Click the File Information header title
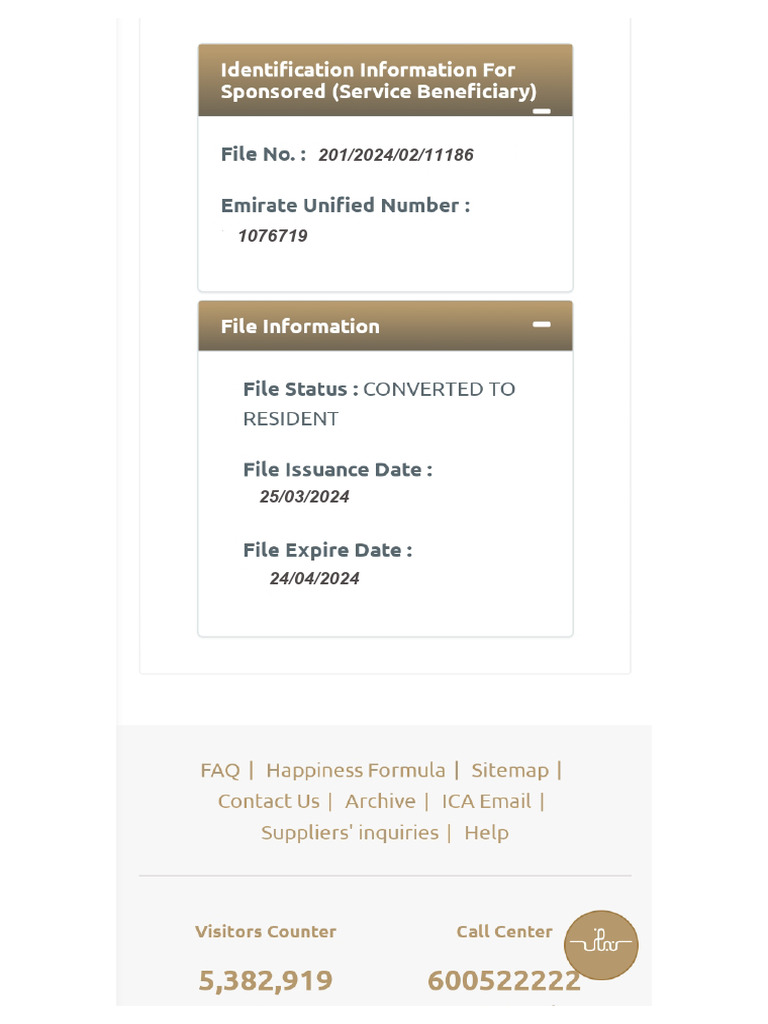768x1024 pixels. pyautogui.click(x=300, y=326)
